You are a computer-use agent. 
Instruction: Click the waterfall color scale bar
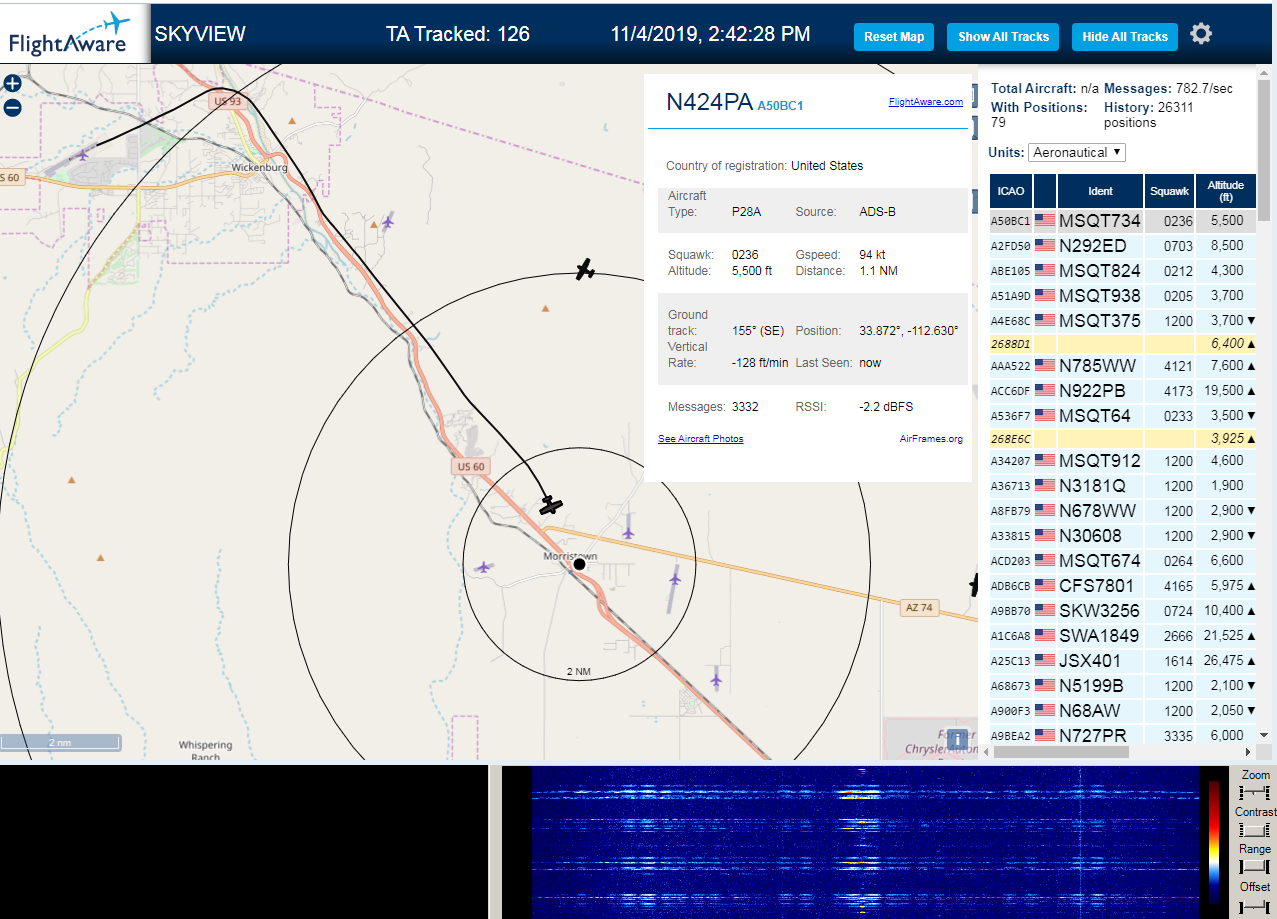(x=1214, y=842)
